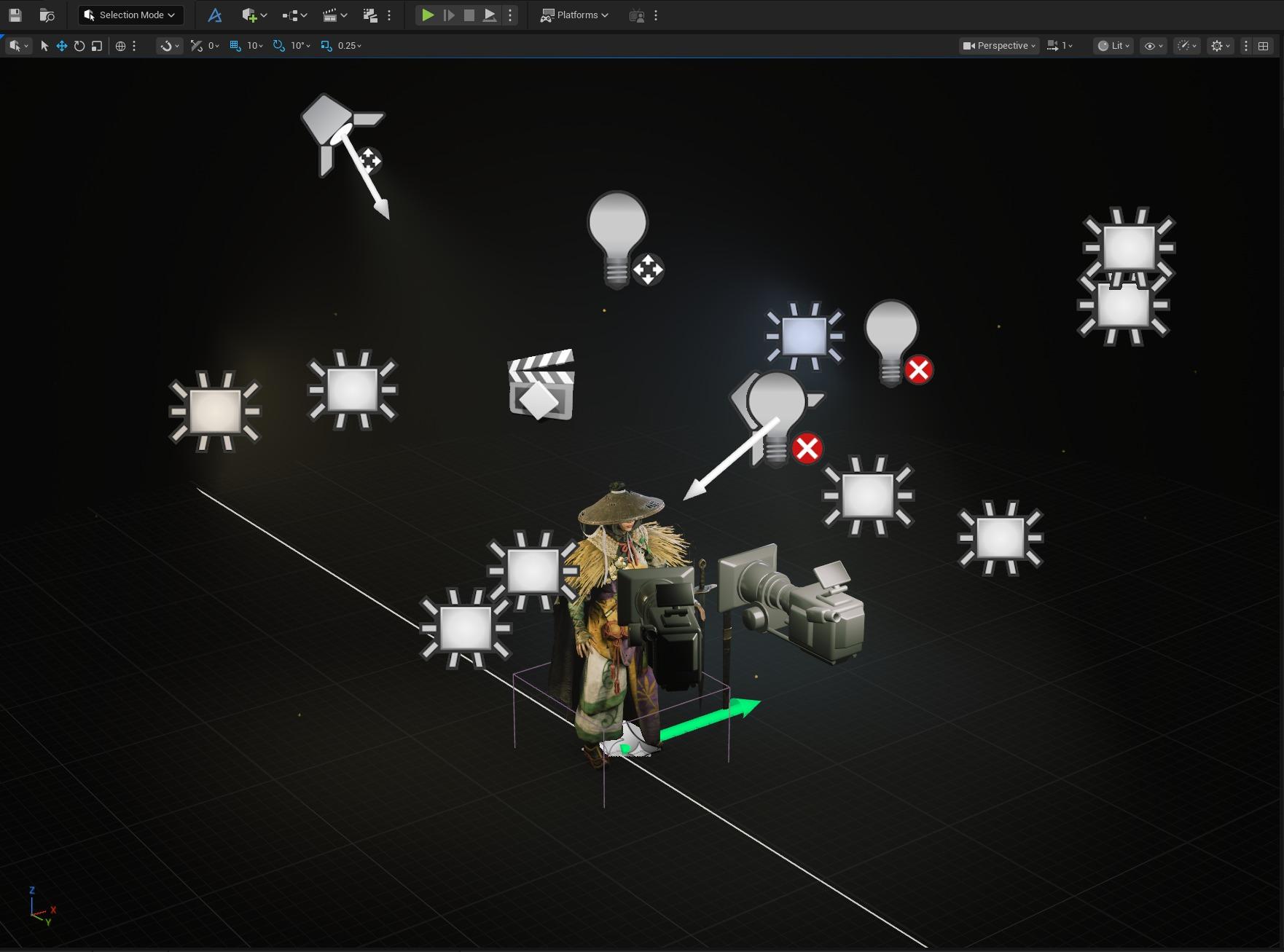The width and height of the screenshot is (1284, 952).
Task: Open the viewport Show eye menu
Action: tap(1153, 46)
